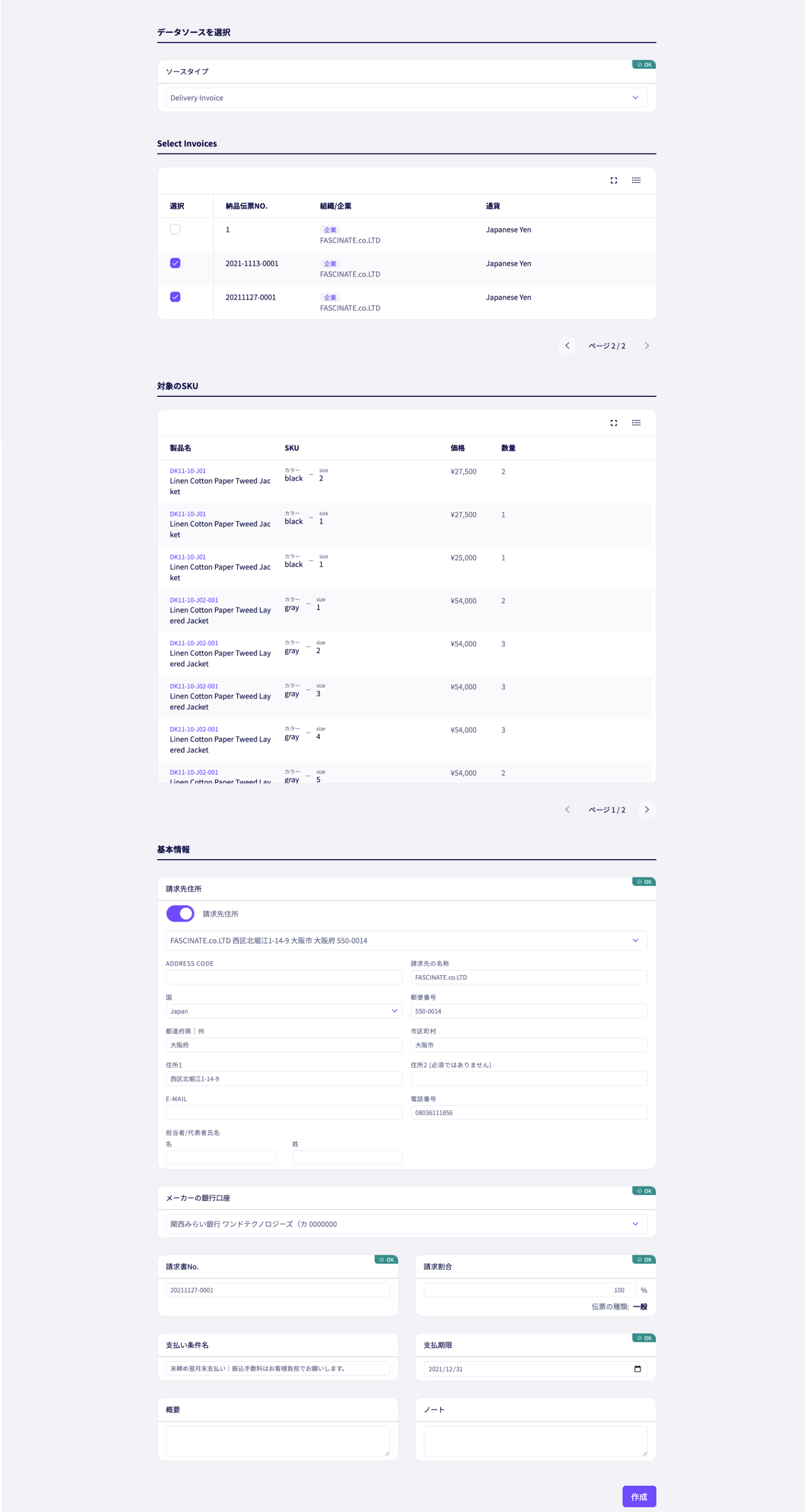Open DK11-10-J02-001 link for gray size 4

point(194,729)
